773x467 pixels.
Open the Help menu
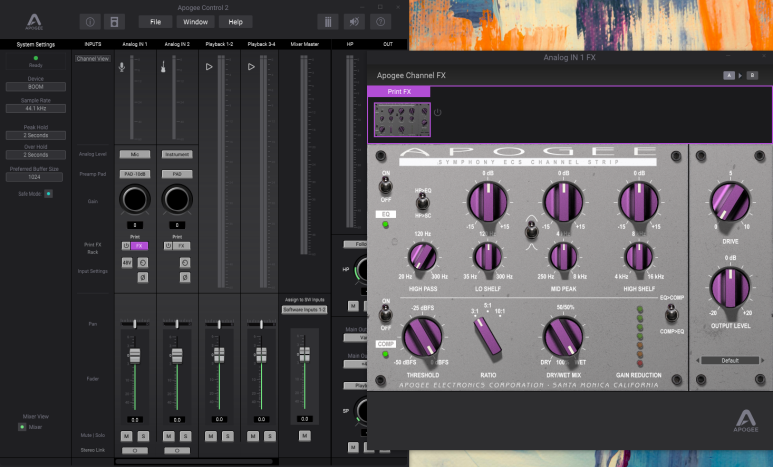(x=235, y=22)
